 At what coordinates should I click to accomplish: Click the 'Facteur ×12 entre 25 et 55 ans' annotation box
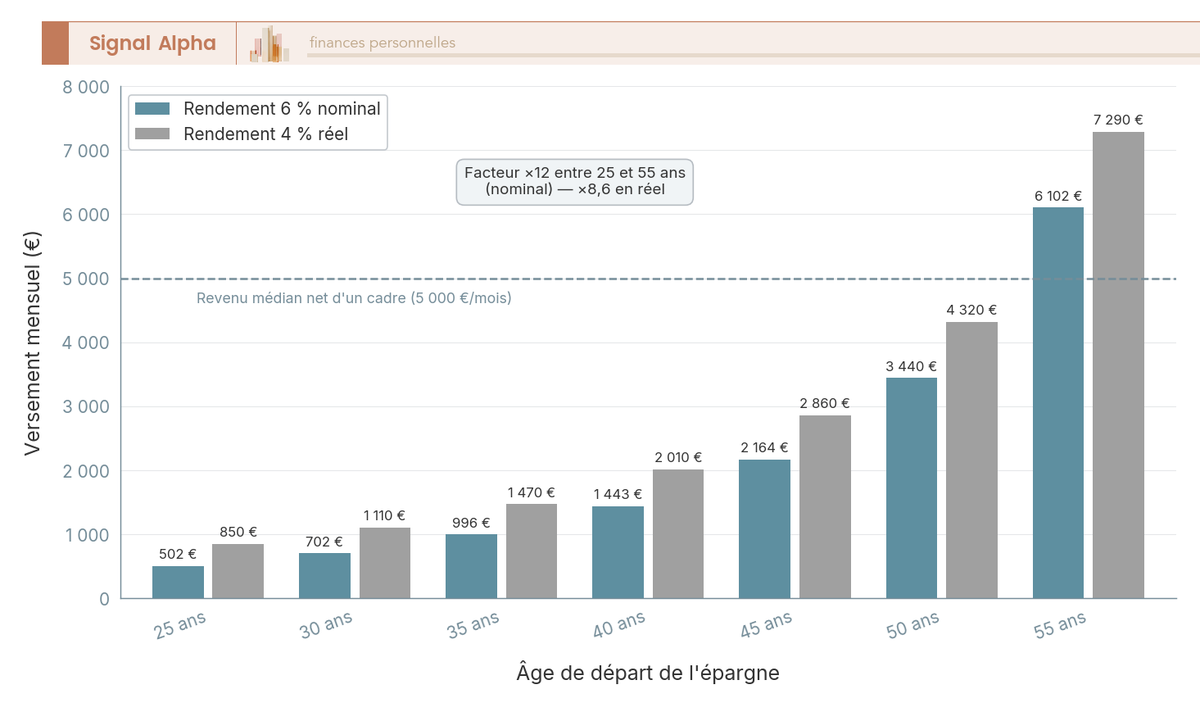pyautogui.click(x=575, y=181)
